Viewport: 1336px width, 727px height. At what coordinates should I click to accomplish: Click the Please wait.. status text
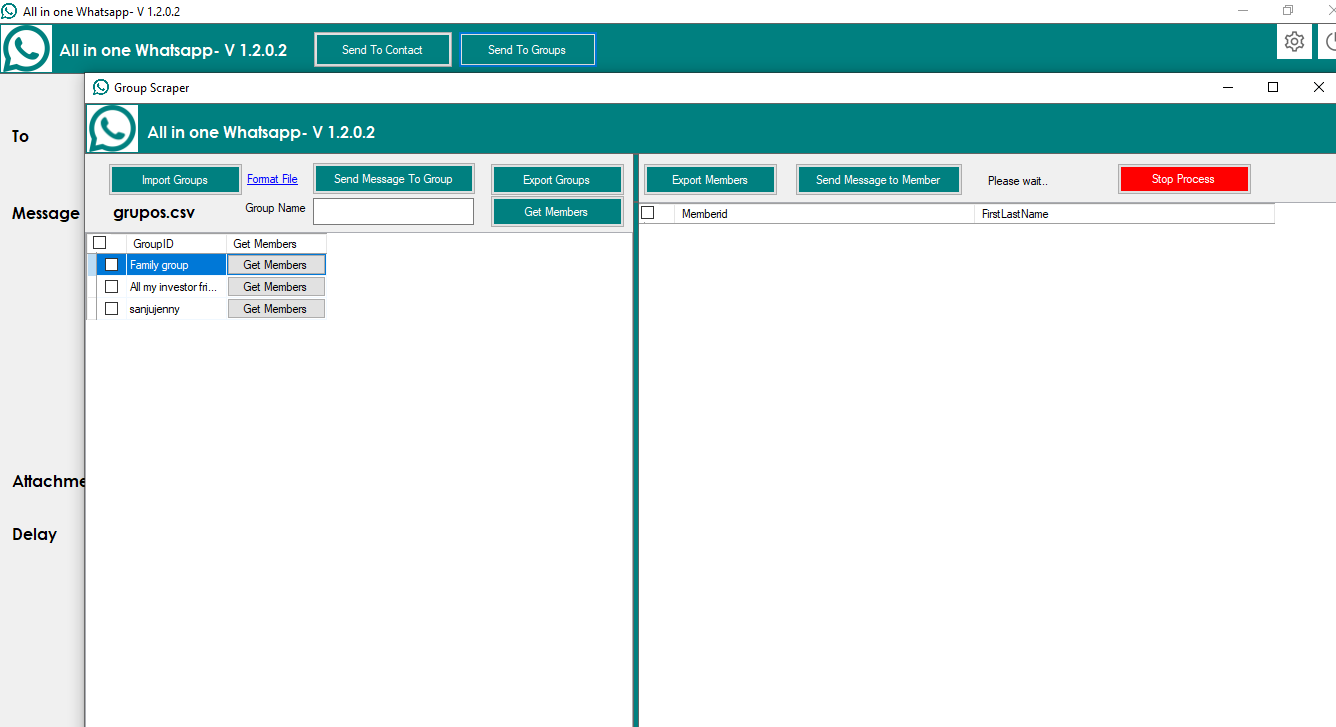(x=1018, y=181)
